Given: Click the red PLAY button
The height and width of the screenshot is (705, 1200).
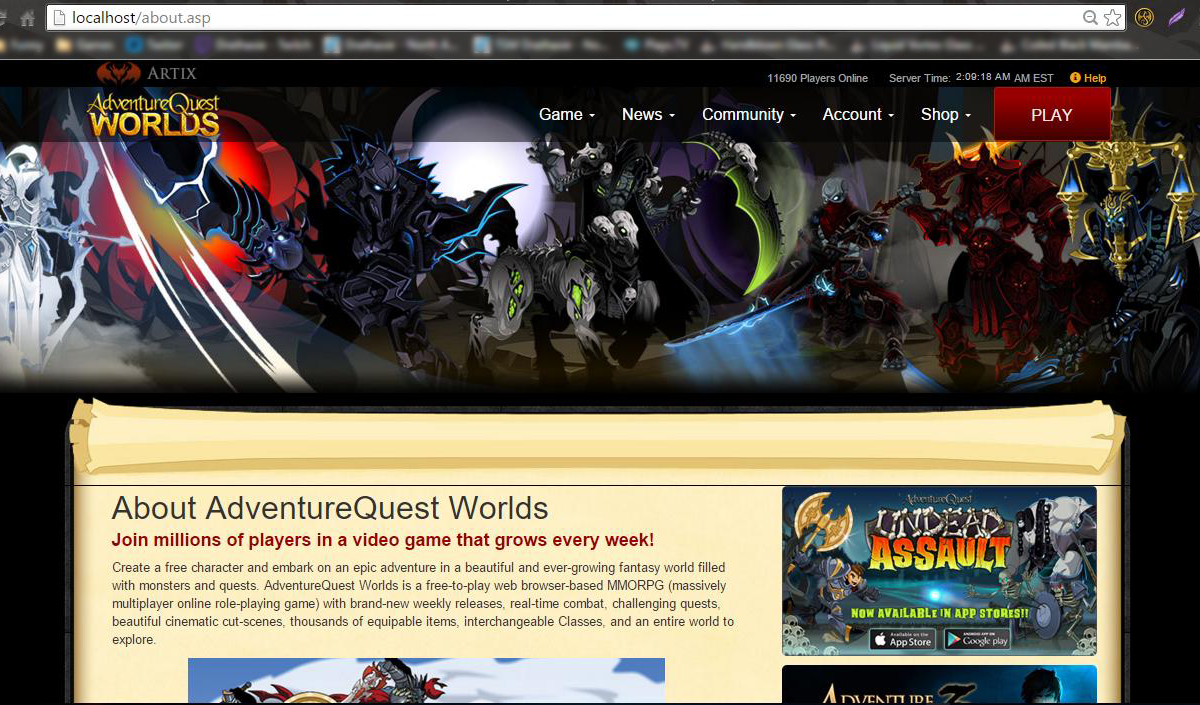Looking at the screenshot, I should tap(1052, 114).
